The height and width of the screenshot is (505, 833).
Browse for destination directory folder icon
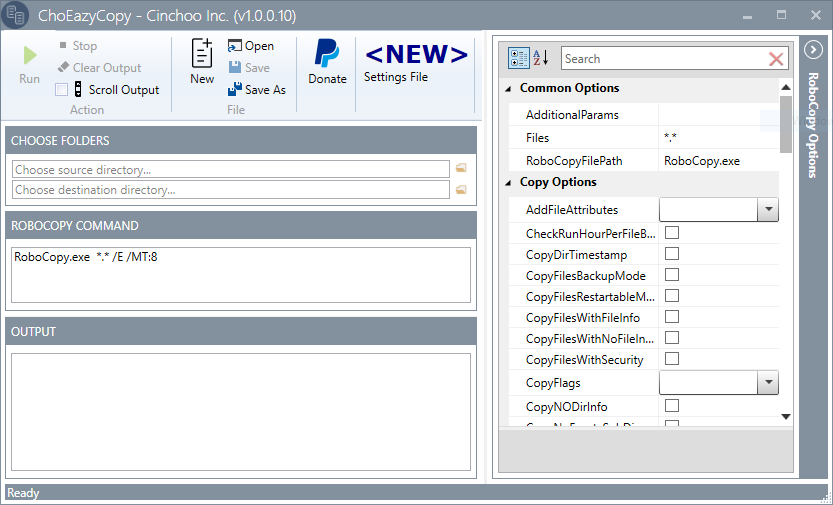click(x=461, y=190)
